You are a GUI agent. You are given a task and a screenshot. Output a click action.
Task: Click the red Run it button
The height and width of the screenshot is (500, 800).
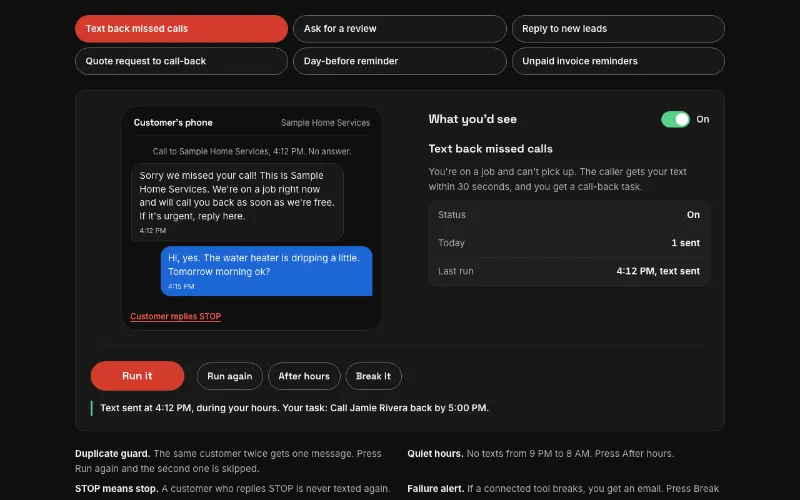137,376
